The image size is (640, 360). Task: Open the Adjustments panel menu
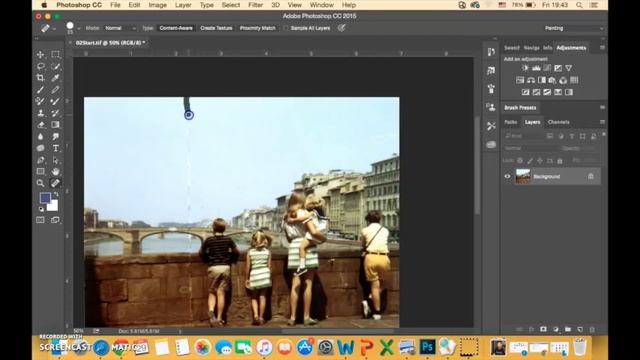pos(602,48)
